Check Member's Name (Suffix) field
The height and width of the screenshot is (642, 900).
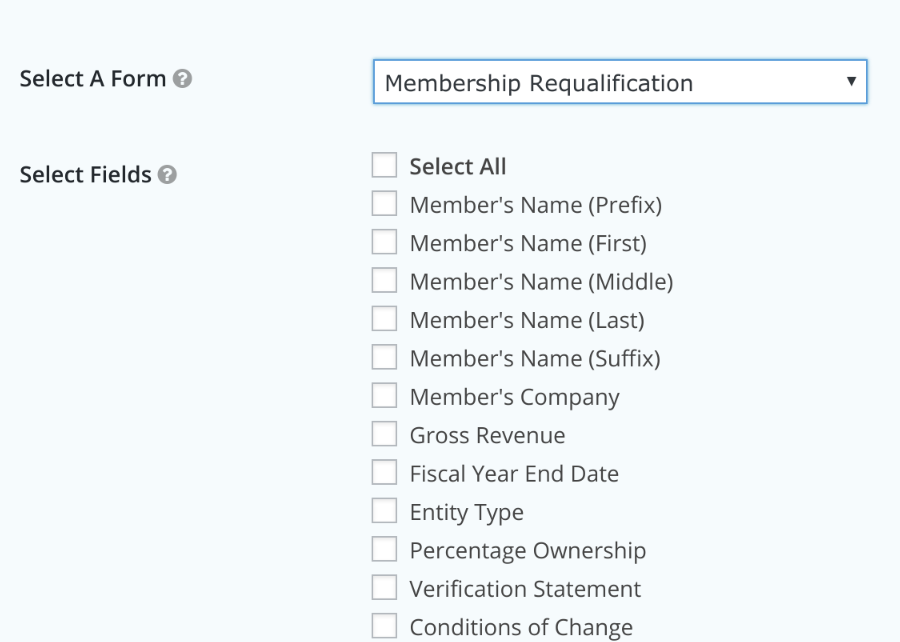pos(384,357)
